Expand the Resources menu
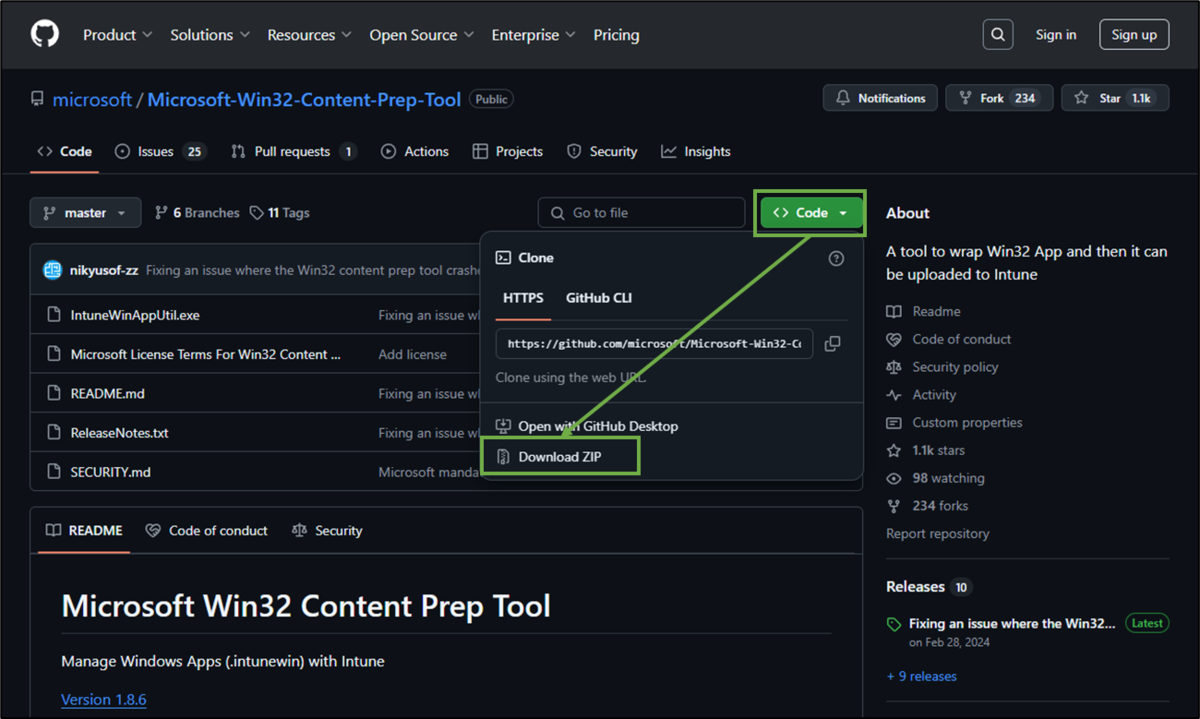 (x=309, y=34)
